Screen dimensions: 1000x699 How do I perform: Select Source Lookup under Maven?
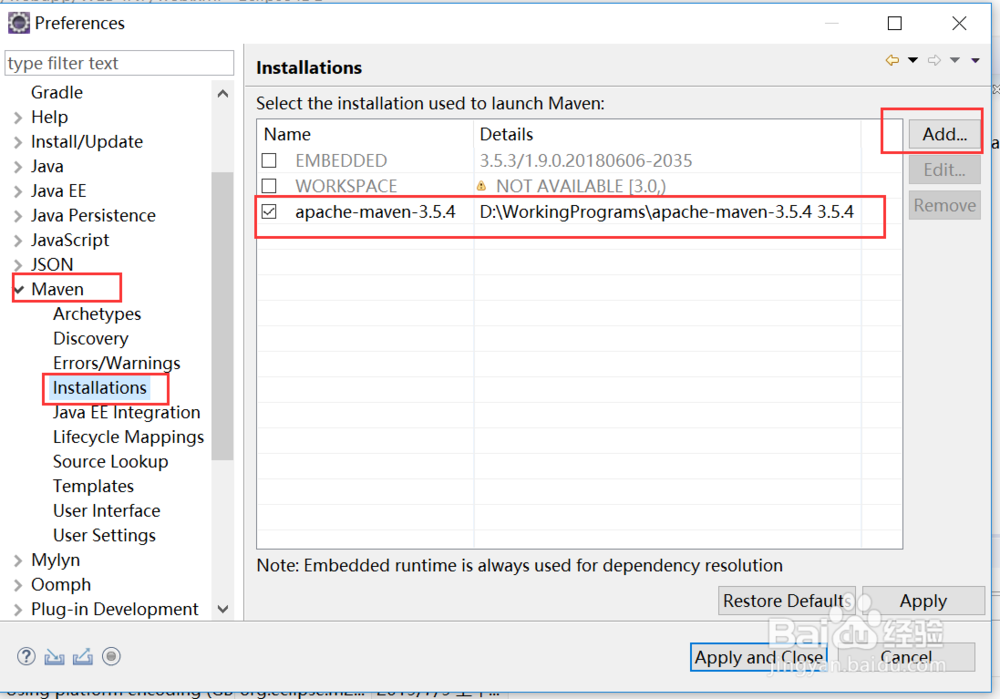tap(110, 462)
